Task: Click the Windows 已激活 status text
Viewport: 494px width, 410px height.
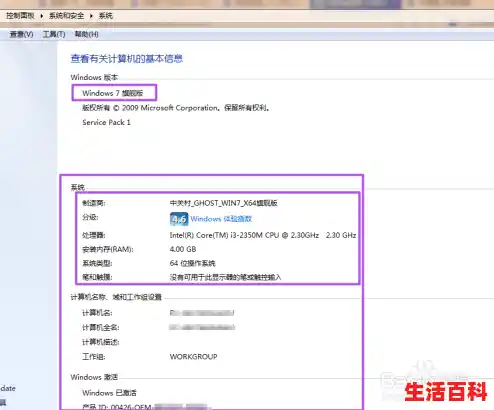Action: click(109, 393)
